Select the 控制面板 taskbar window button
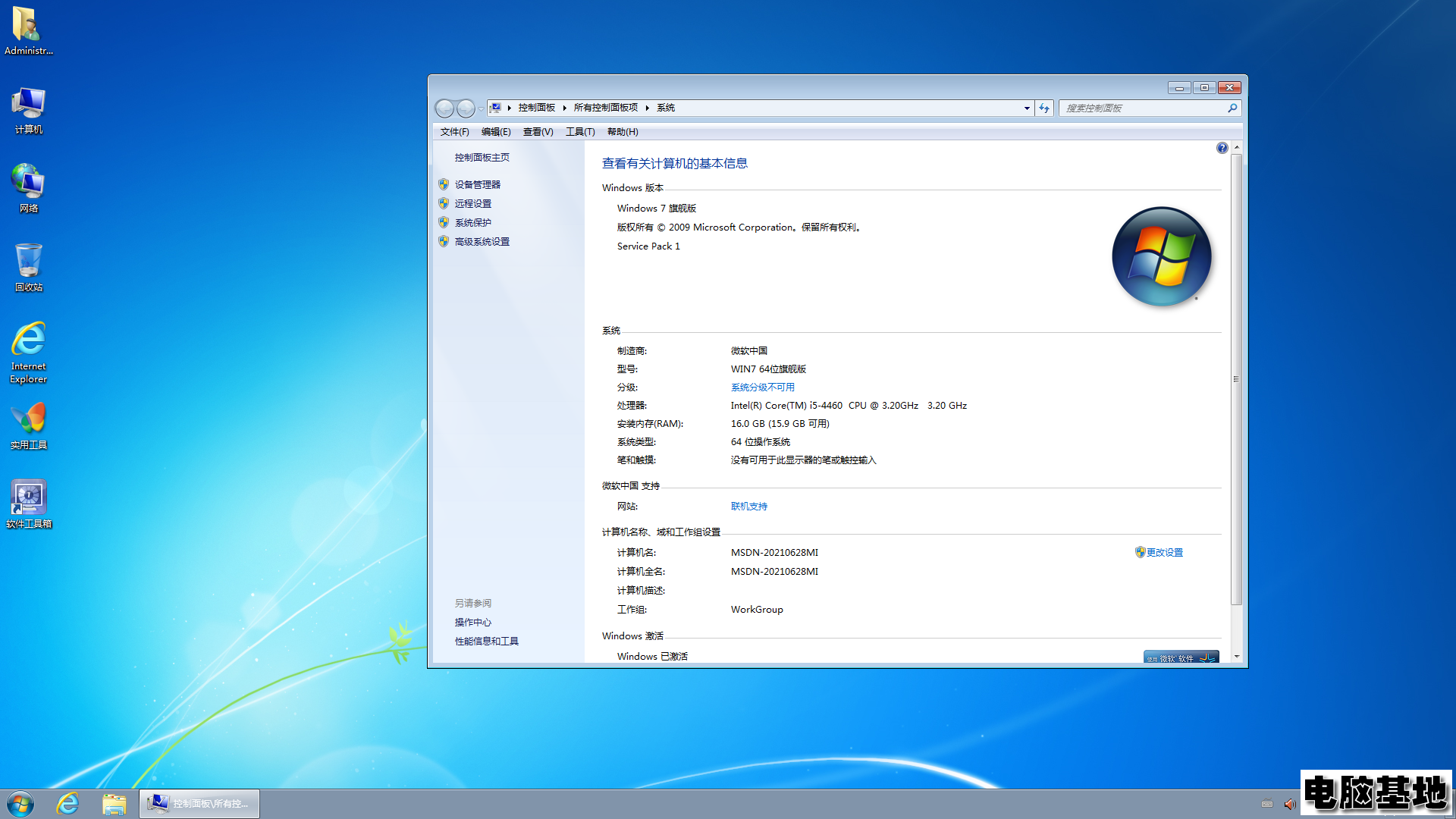This screenshot has height=819, width=1456. [x=199, y=804]
